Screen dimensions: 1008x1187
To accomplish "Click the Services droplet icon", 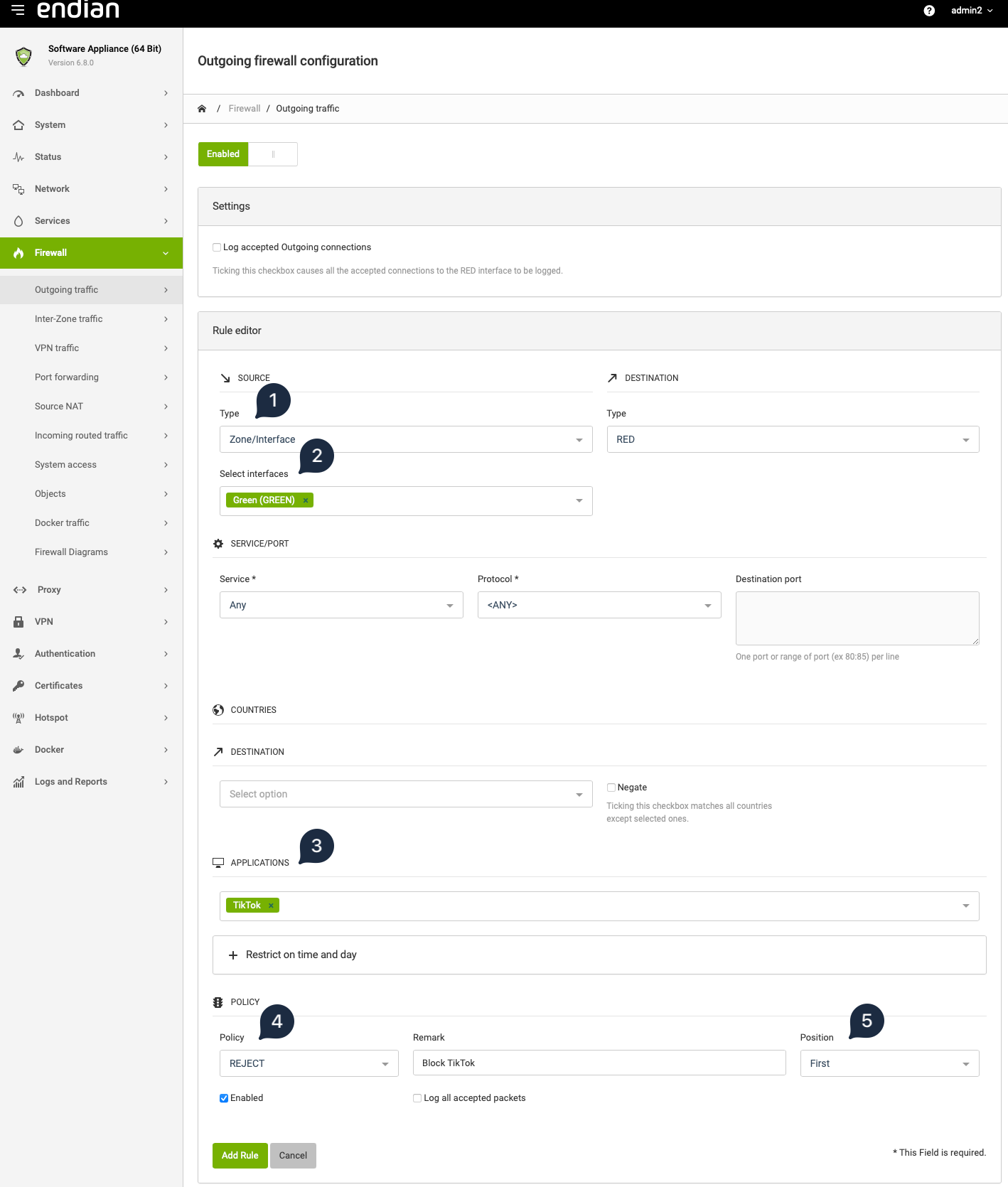I will (x=18, y=221).
